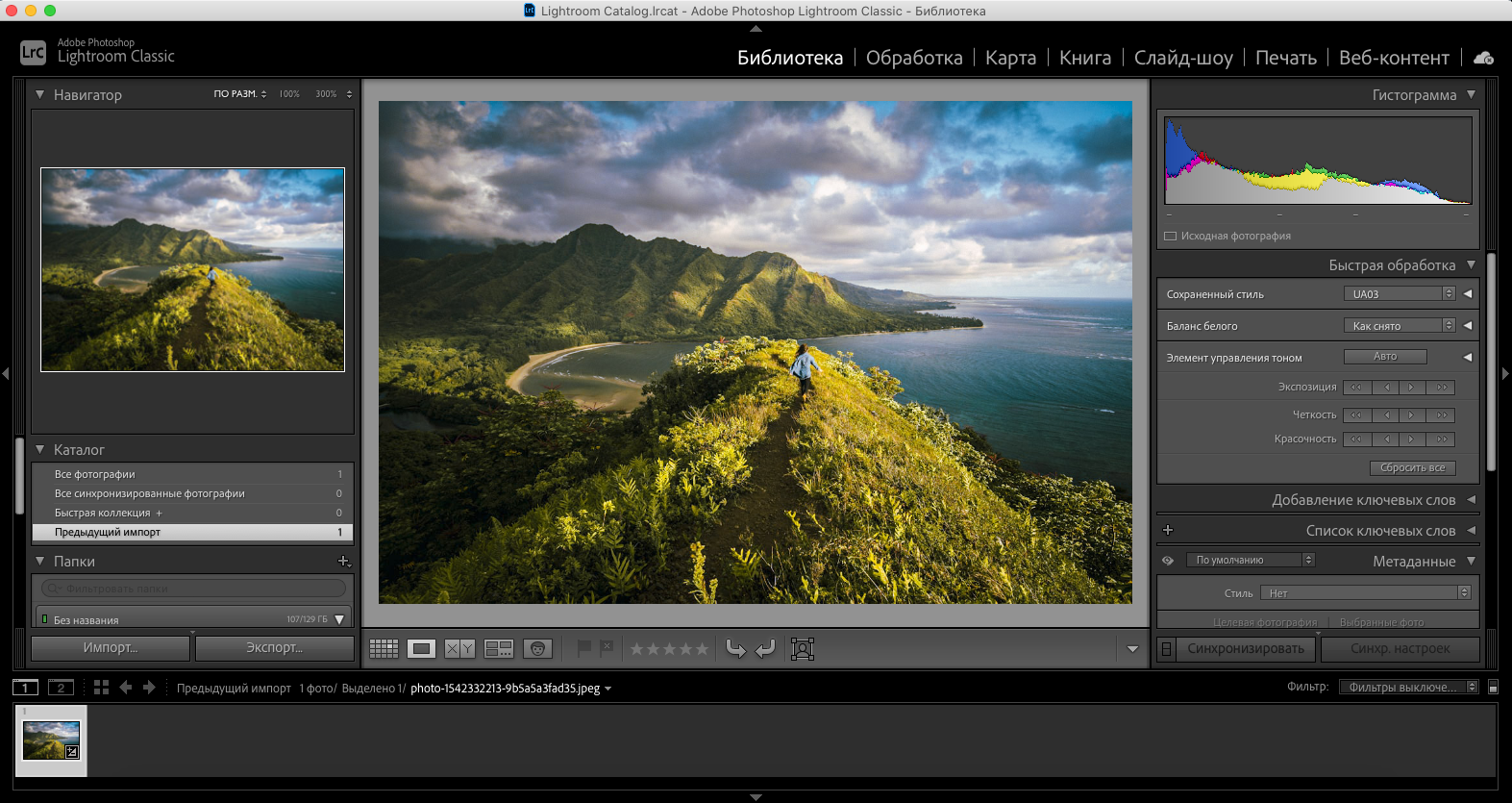
Task: Open the Survey view icon
Action: (499, 649)
